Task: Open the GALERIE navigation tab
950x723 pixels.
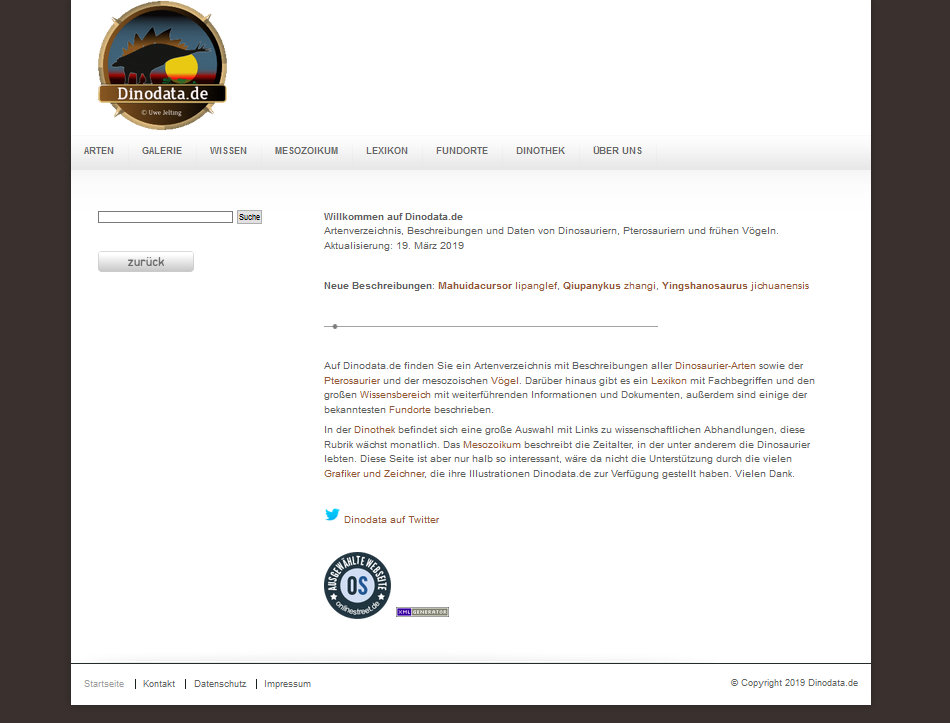Action: coord(162,151)
